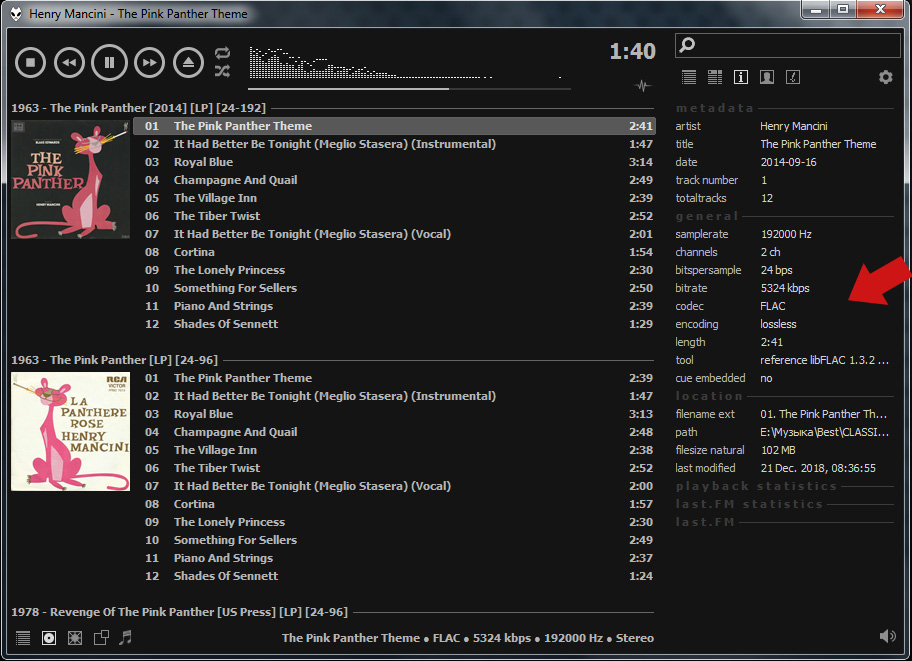Image resolution: width=912 pixels, height=661 pixels.
Task: Stop playback with the stop button
Action: tap(31, 62)
